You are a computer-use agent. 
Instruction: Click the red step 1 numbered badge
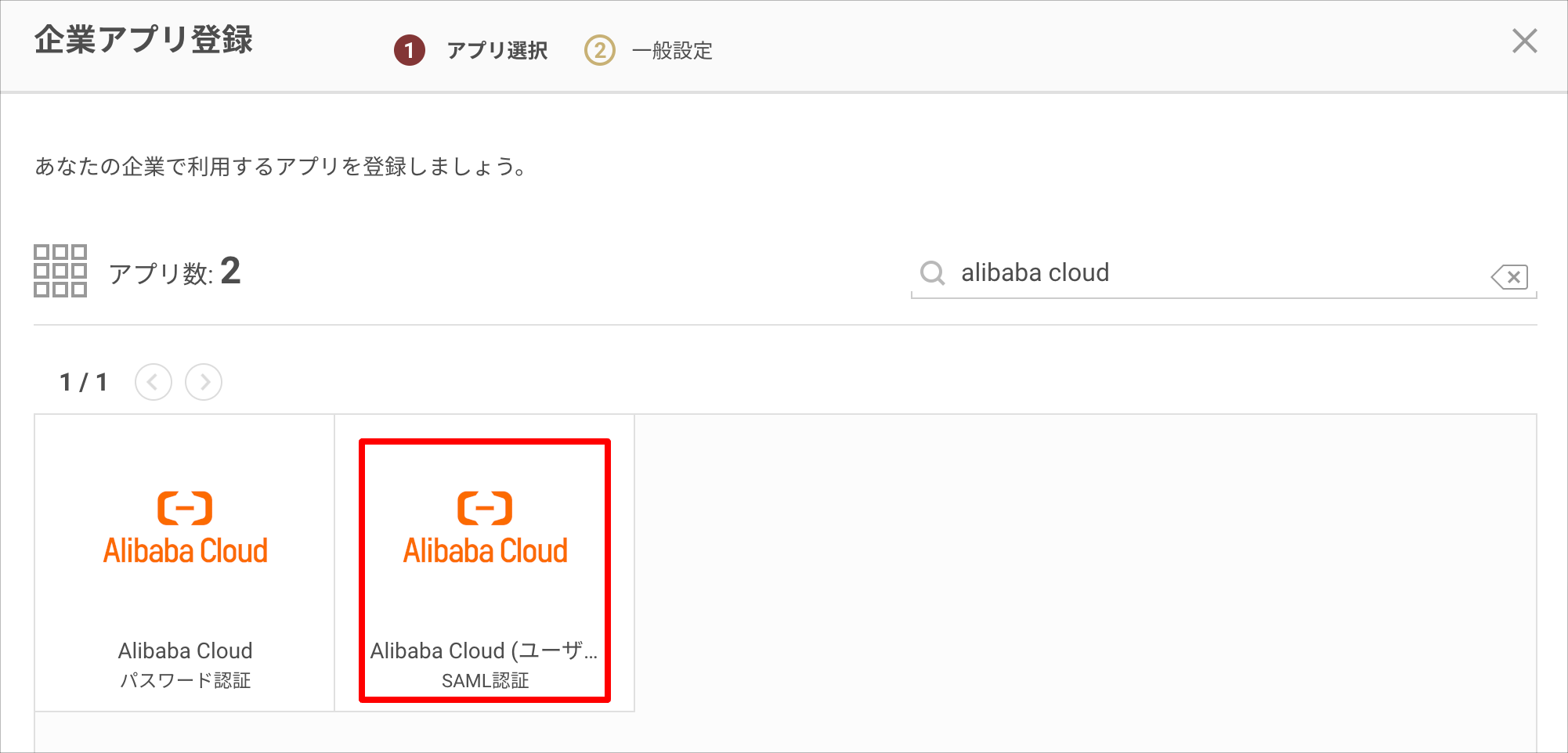point(410,50)
